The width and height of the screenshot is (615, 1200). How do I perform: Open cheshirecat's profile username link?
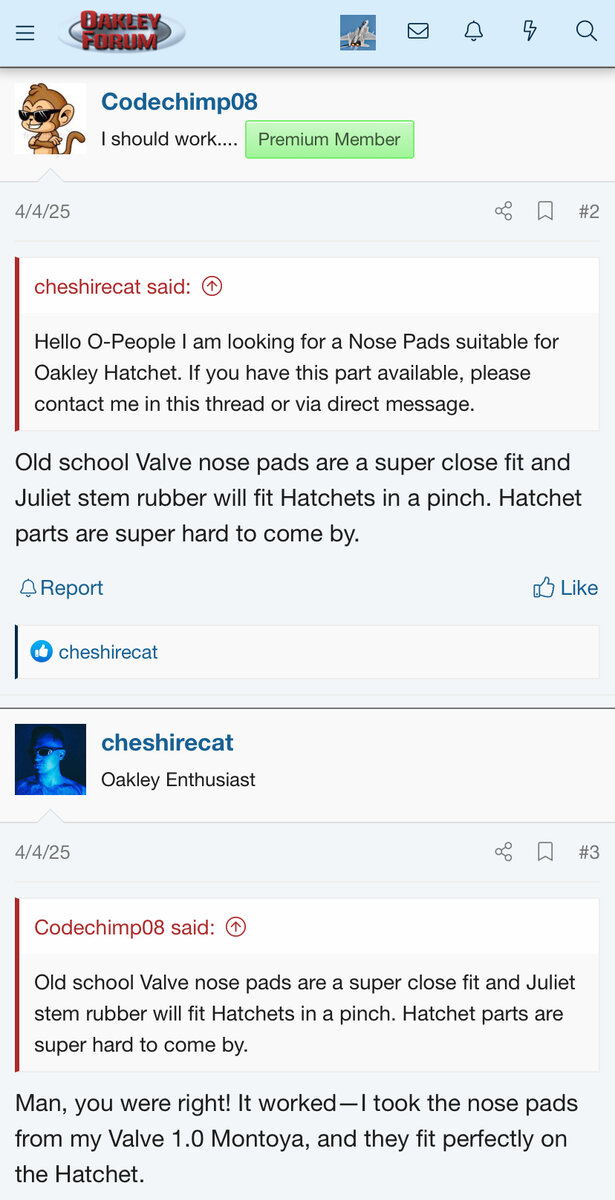coord(167,743)
